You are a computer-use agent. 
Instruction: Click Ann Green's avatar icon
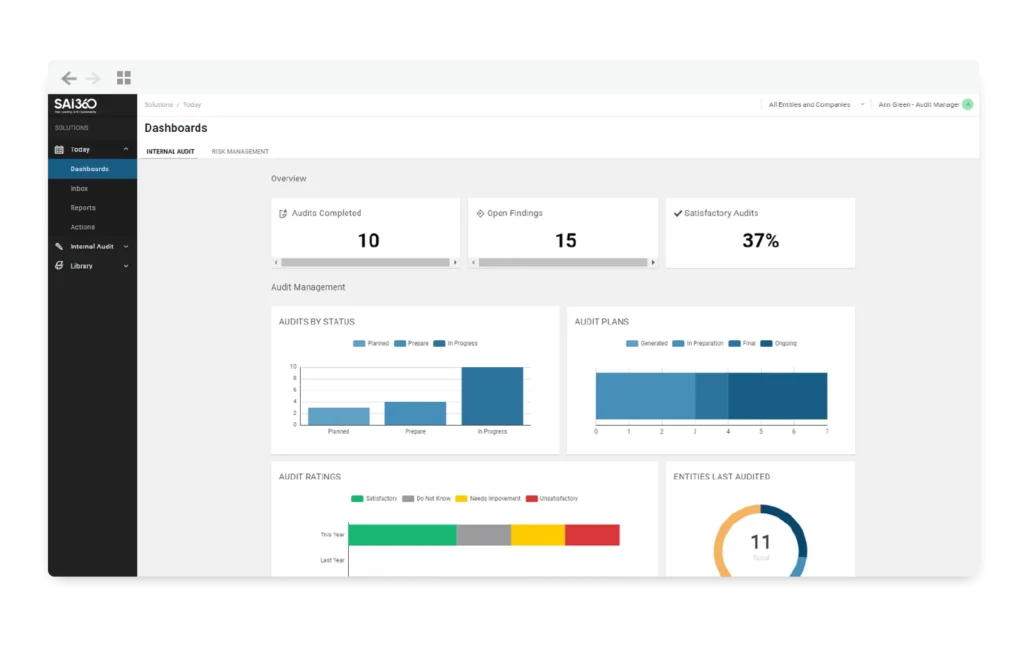[966, 104]
